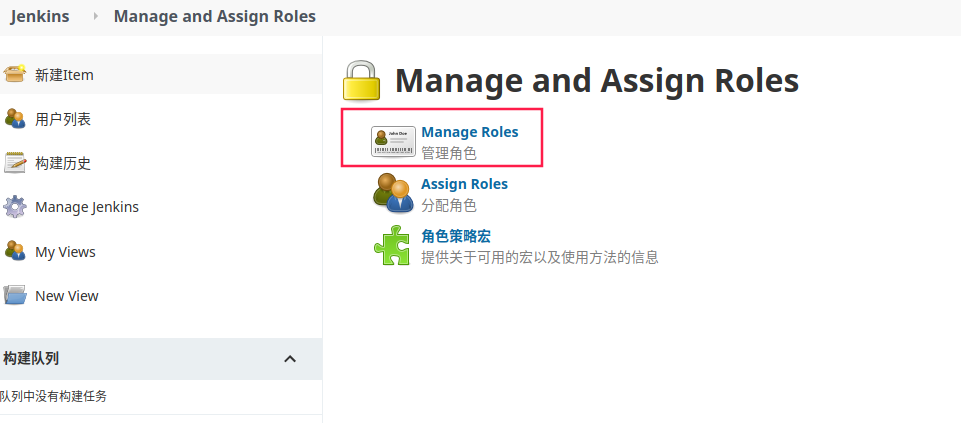The image size is (961, 423).
Task: Click the 构建历史 notepad icon
Action: 15,163
